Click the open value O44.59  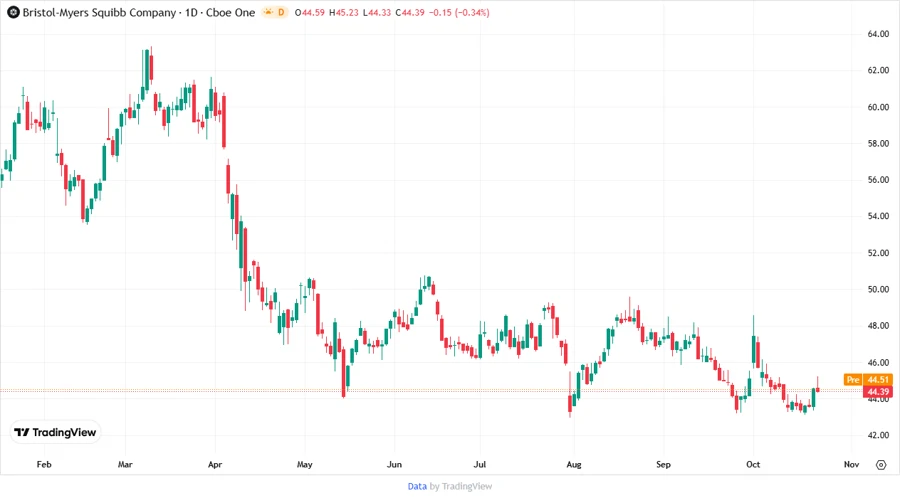(309, 13)
